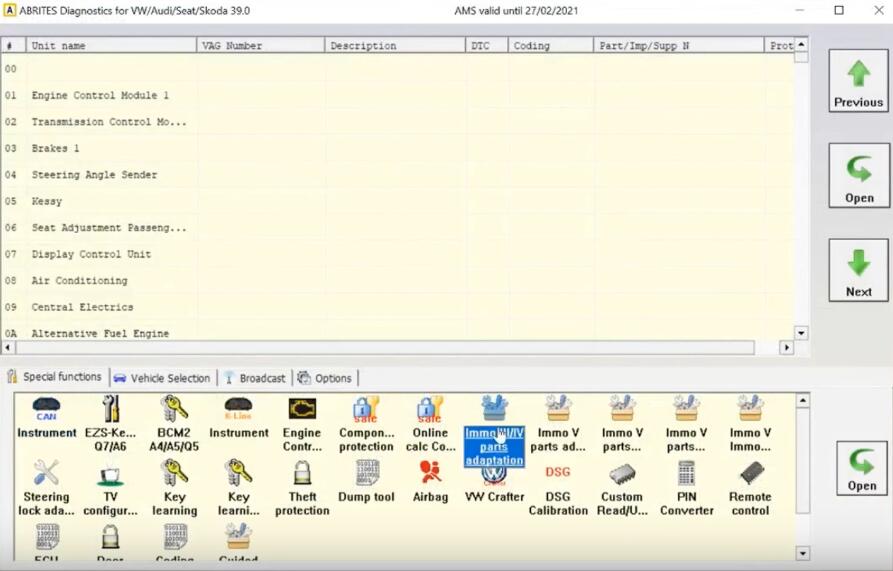Open BCM2 A4/A5/Q5 key function
Viewport: 893px width, 571px height.
point(174,424)
